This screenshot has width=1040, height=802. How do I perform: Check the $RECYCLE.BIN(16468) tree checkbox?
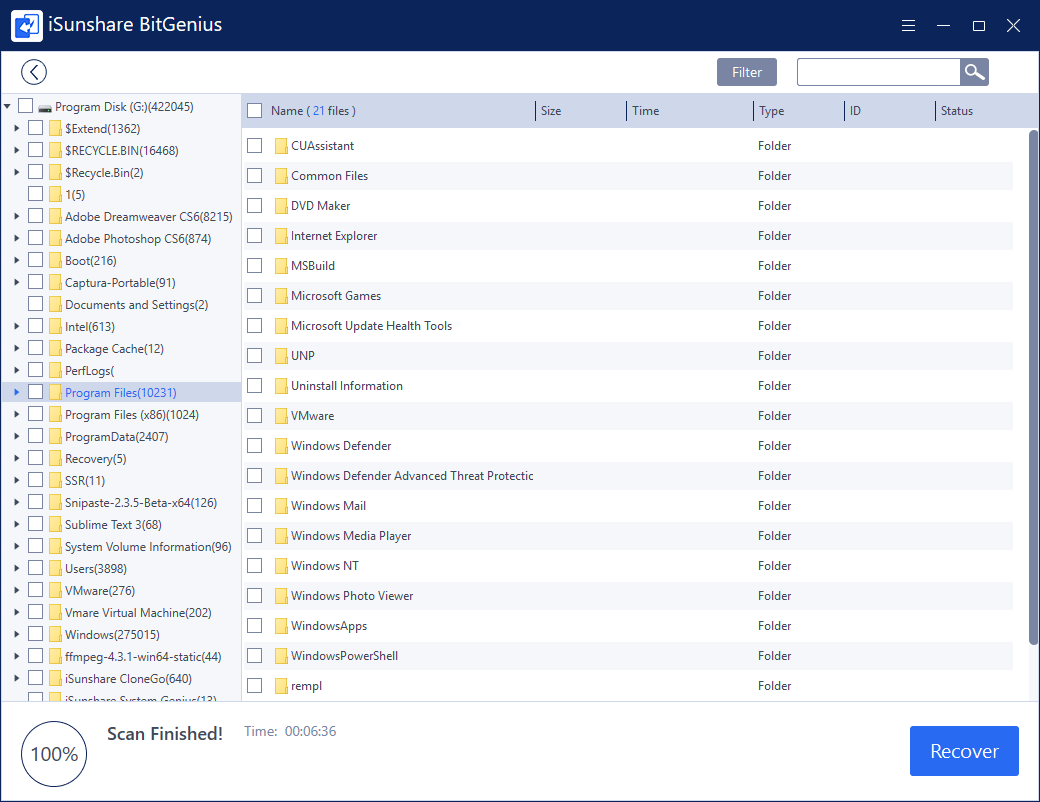(x=36, y=150)
